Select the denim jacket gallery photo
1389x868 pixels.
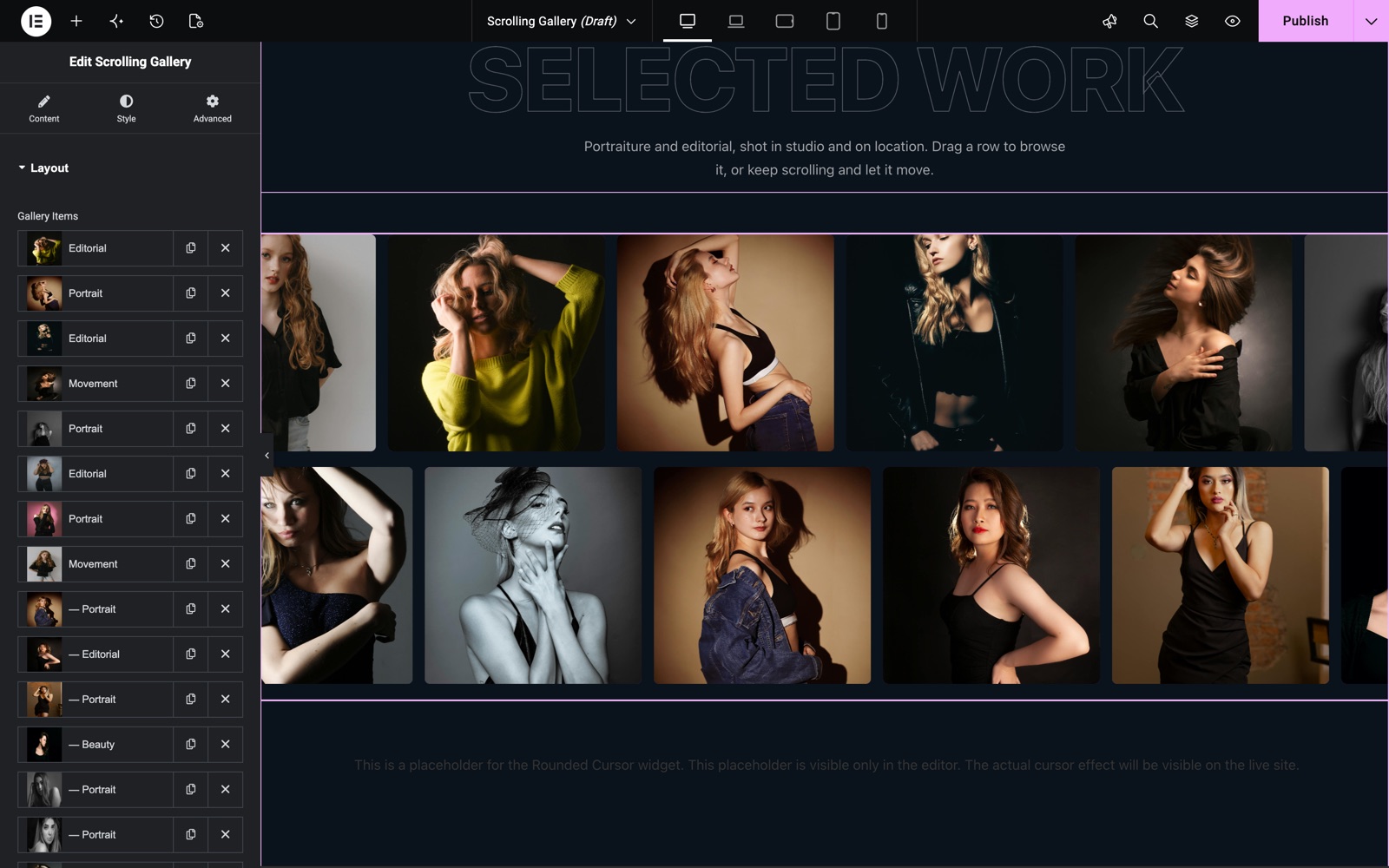pyautogui.click(x=762, y=575)
